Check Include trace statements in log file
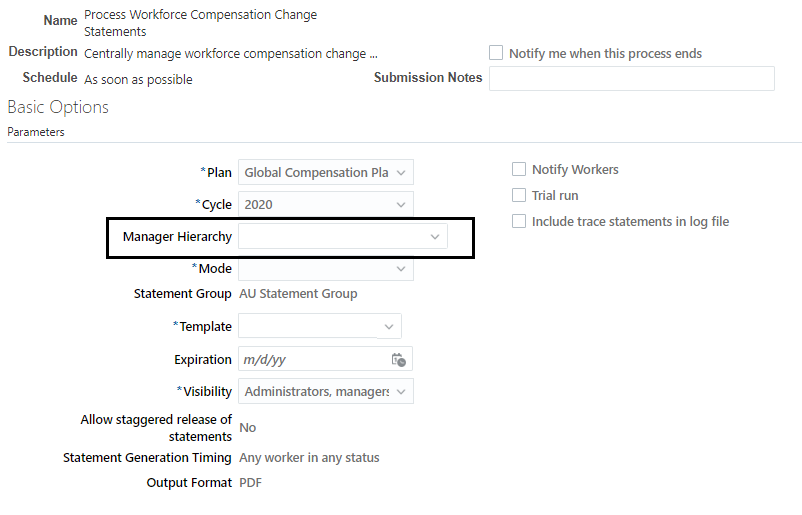This screenshot has width=802, height=515. 519,222
